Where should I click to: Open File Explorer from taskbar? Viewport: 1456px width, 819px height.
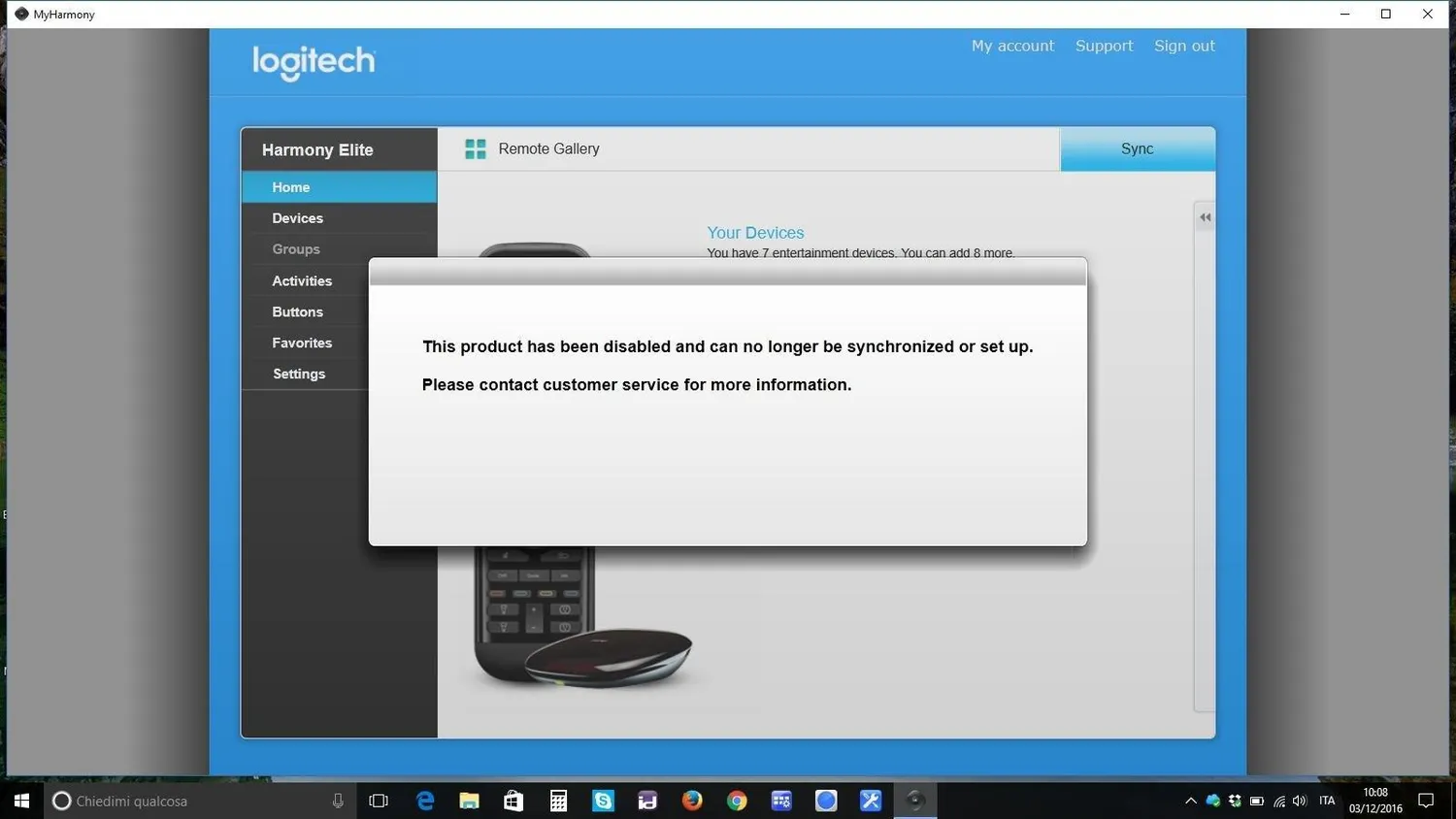click(470, 801)
